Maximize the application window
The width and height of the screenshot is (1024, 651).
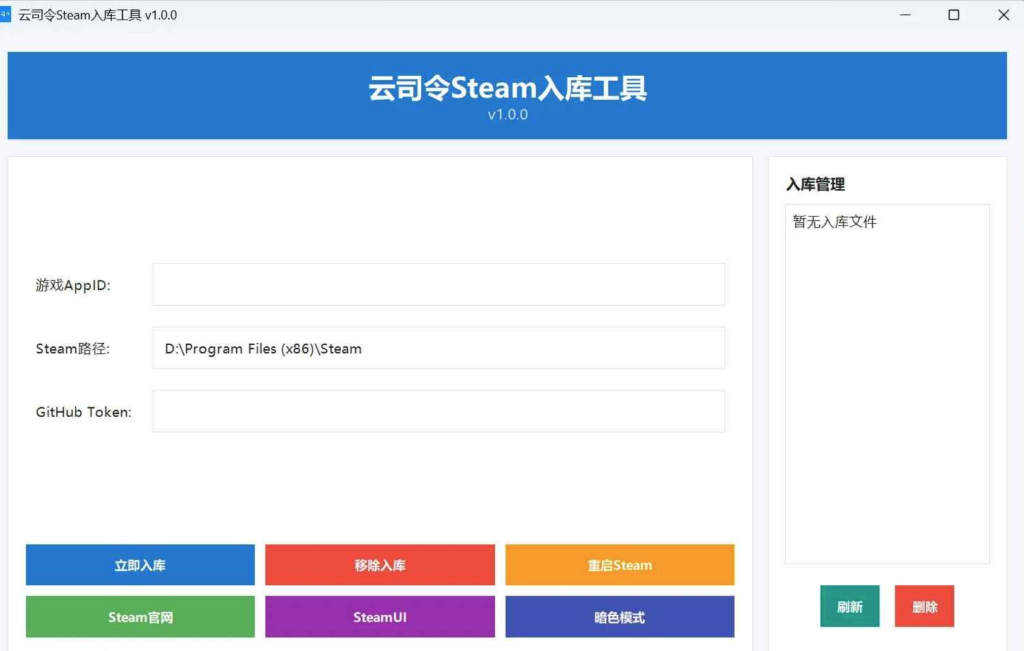[x=953, y=15]
